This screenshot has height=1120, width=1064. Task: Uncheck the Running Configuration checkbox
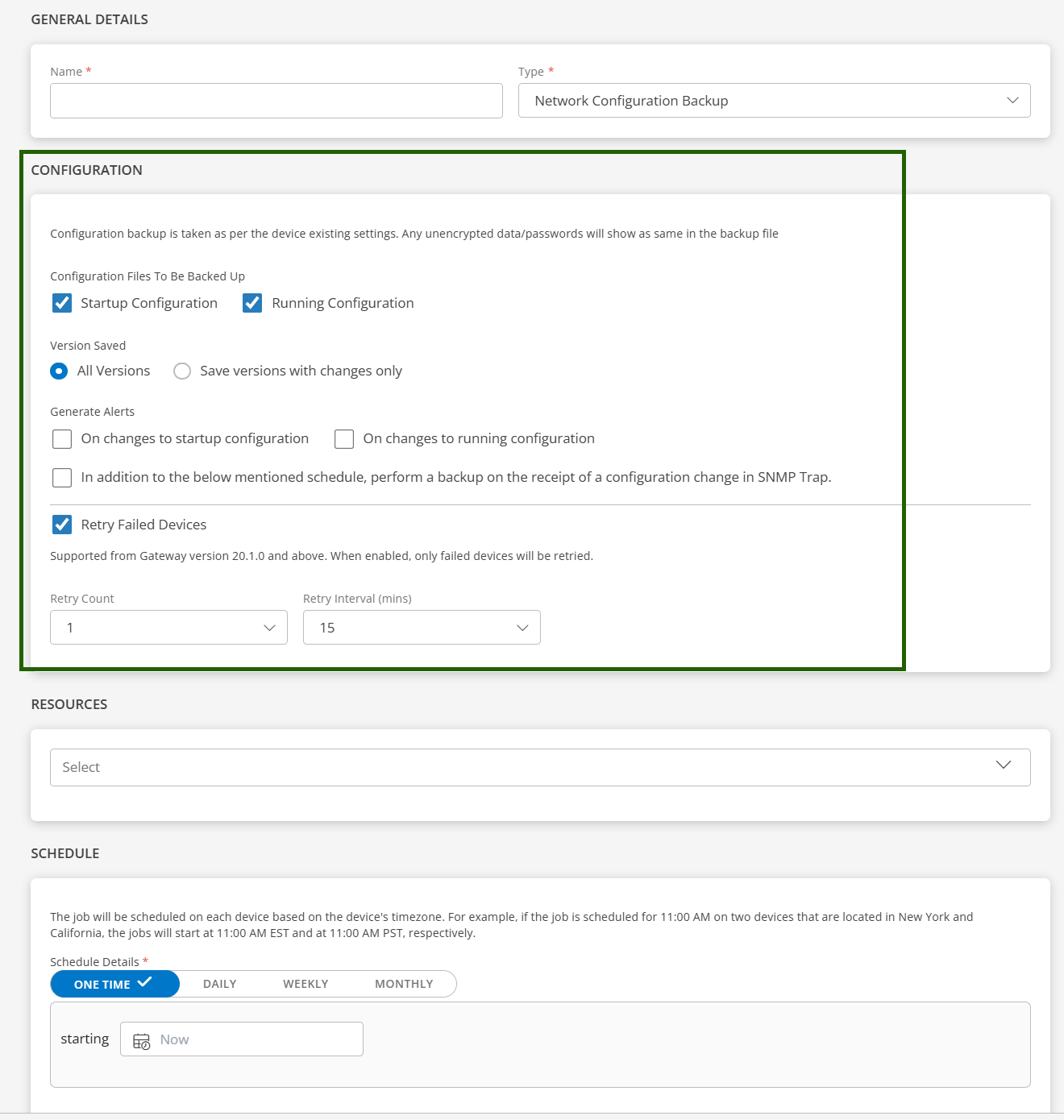252,303
